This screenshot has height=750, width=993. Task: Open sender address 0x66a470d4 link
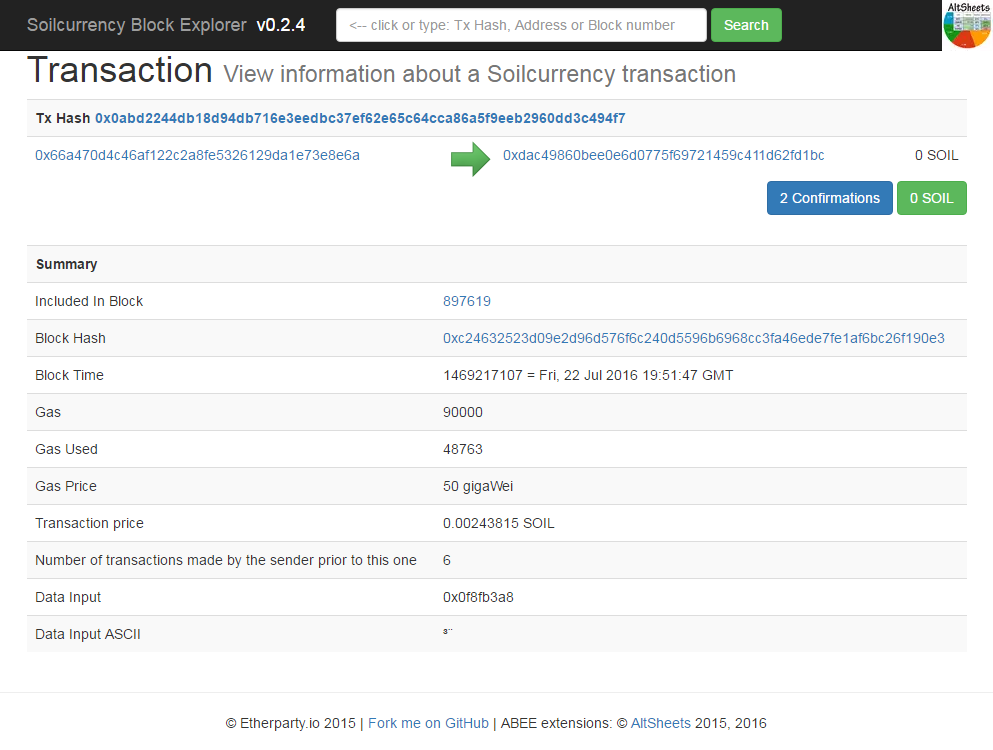tap(197, 155)
